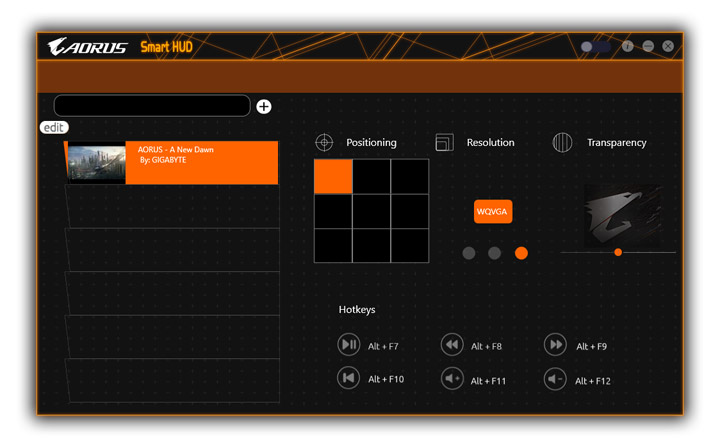Image resolution: width=720 pixels, height=448 pixels.
Task: Choose the second gray resolution dot
Action: coord(495,253)
